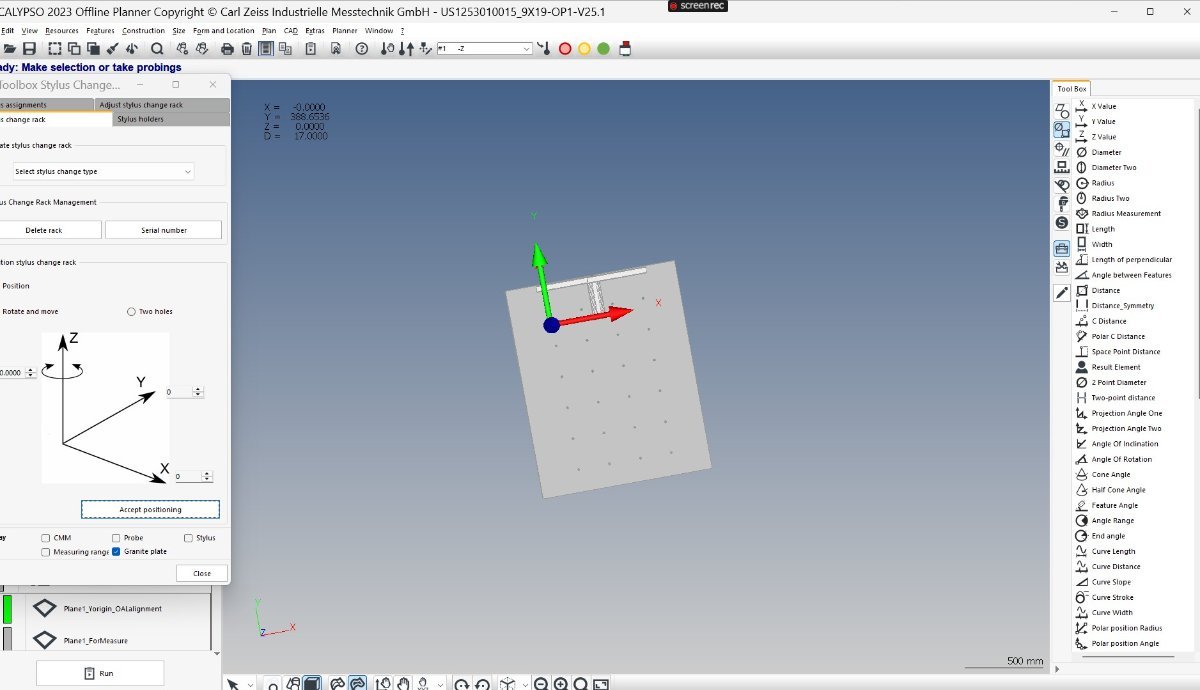The height and width of the screenshot is (690, 1200).
Task: Click the rotate clockwise icon in CAD toolbar
Action: [x=462, y=684]
